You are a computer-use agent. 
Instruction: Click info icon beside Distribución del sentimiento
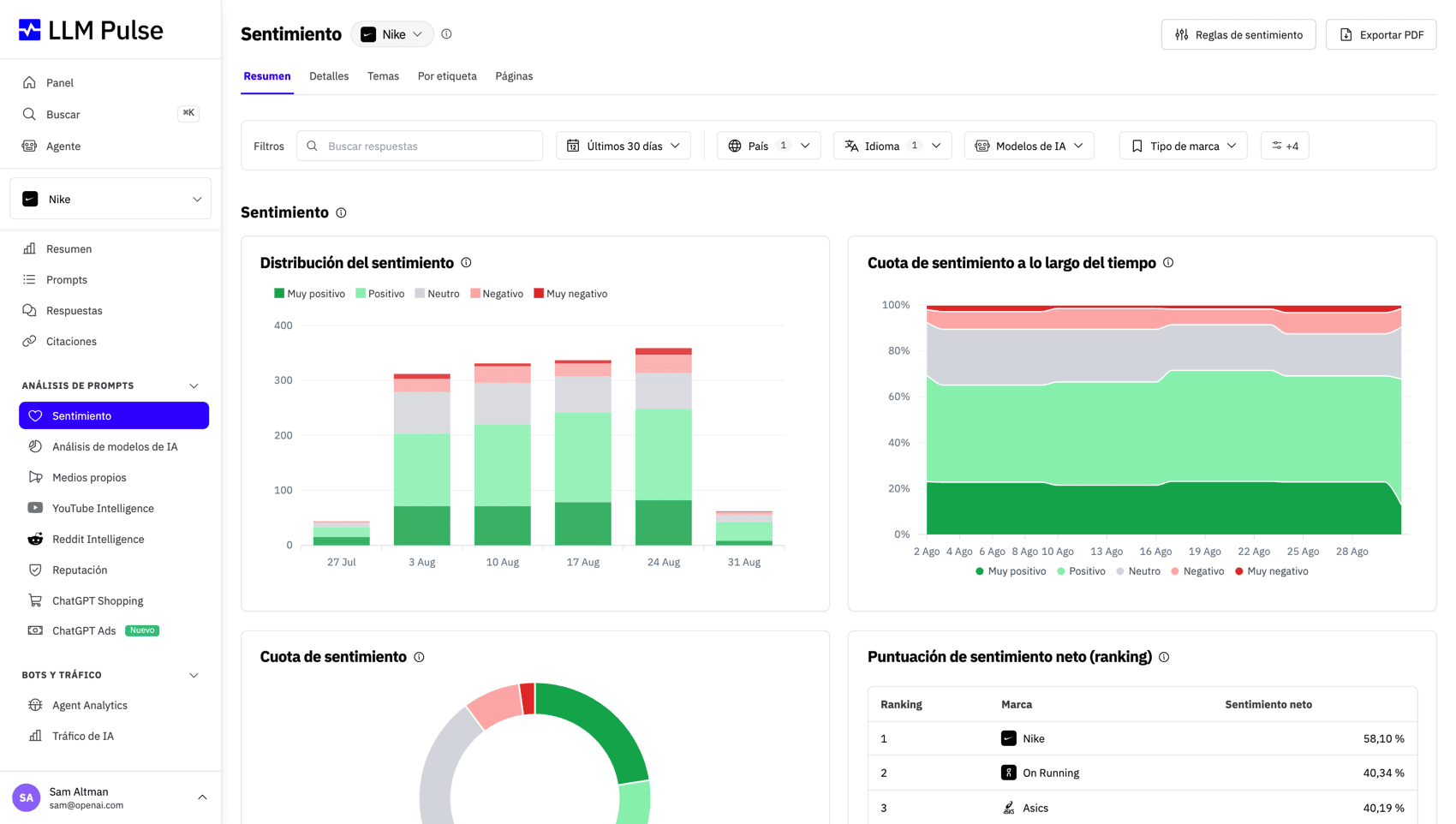tap(466, 263)
